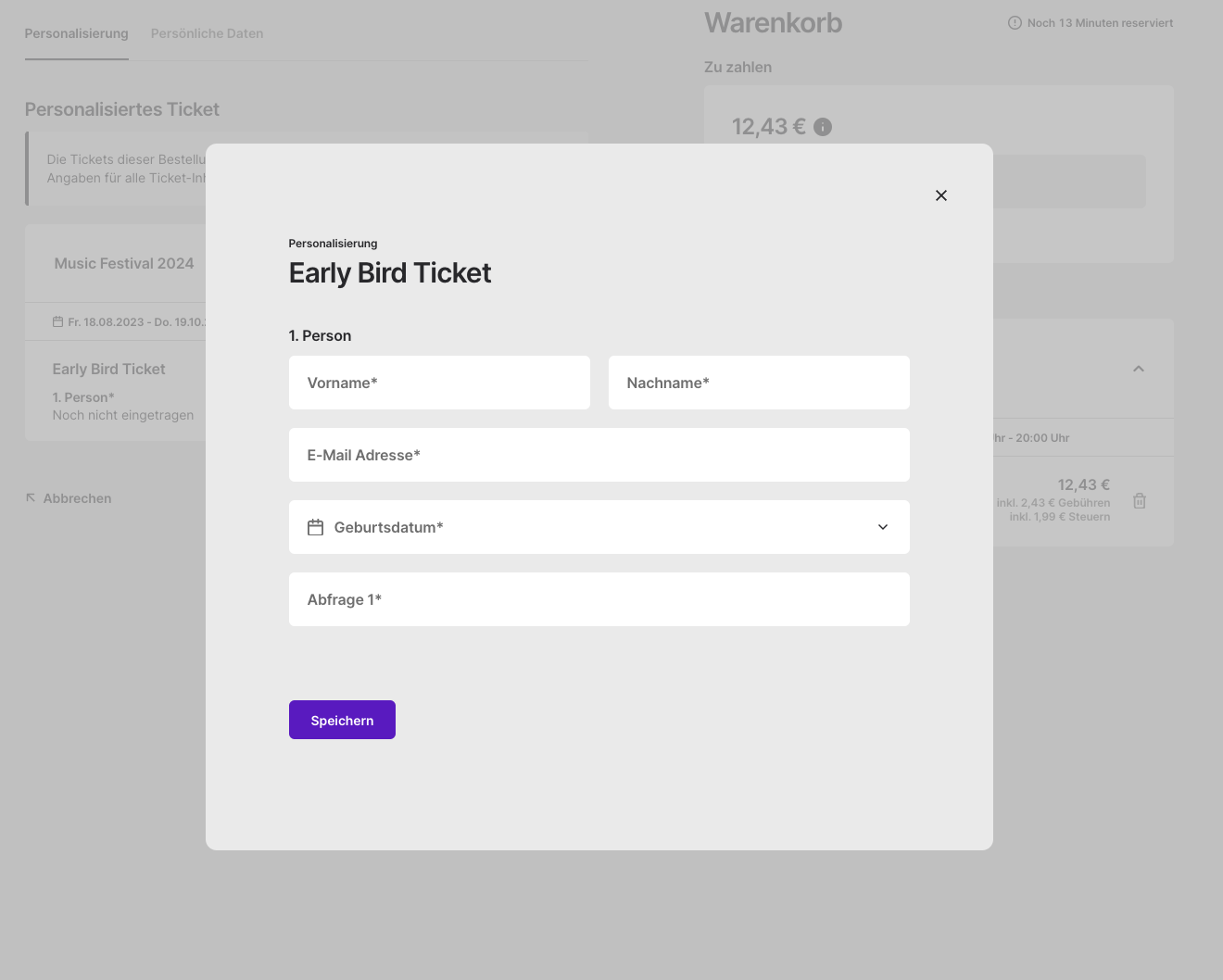Click the price info icon beside 12,43 €

(x=823, y=127)
